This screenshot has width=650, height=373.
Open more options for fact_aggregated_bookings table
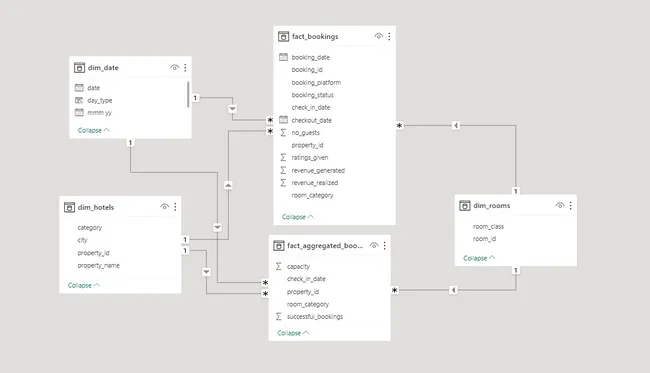(384, 246)
